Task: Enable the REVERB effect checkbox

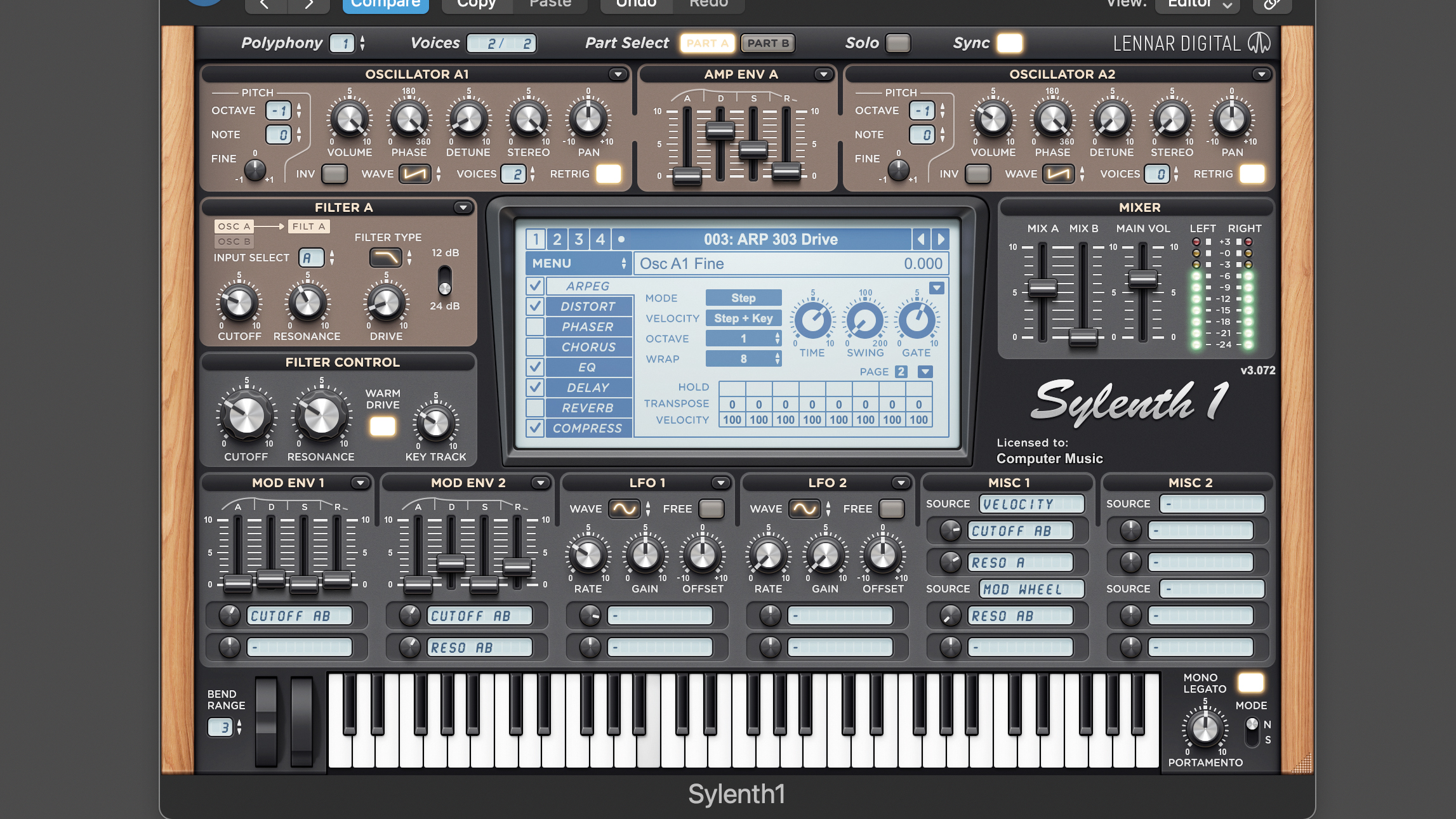Action: pos(535,407)
